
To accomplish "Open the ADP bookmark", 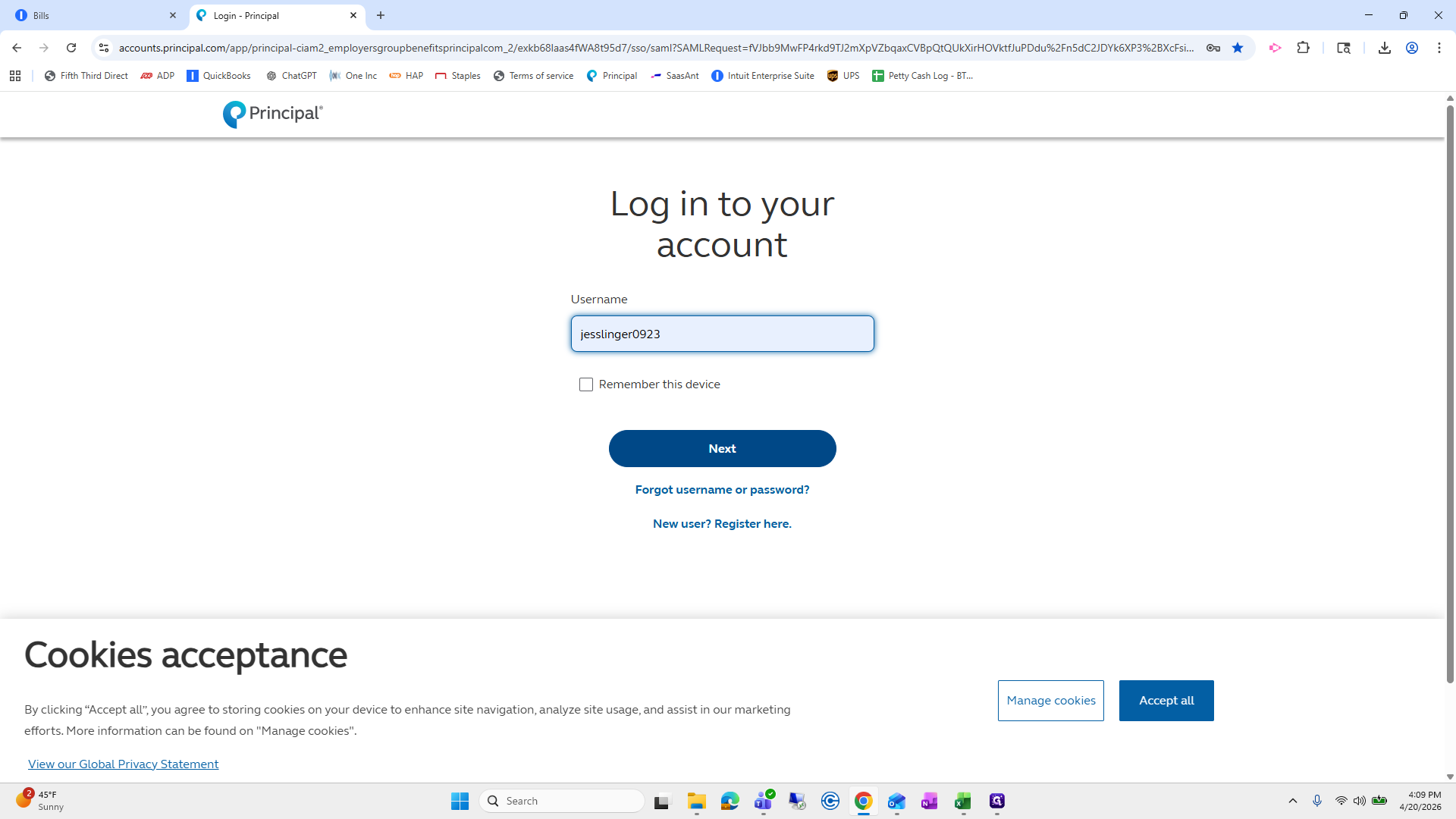I will tap(158, 76).
